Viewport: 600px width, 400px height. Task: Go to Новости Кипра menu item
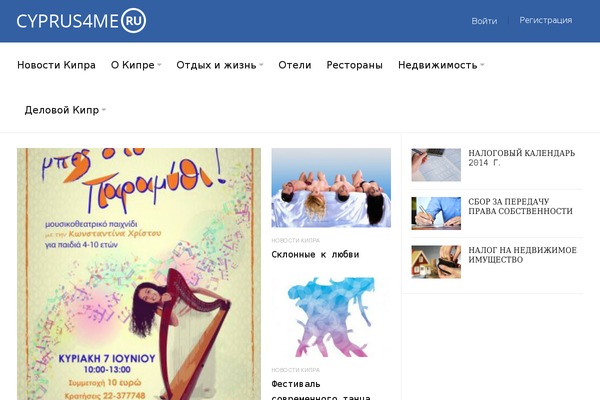pyautogui.click(x=56, y=65)
